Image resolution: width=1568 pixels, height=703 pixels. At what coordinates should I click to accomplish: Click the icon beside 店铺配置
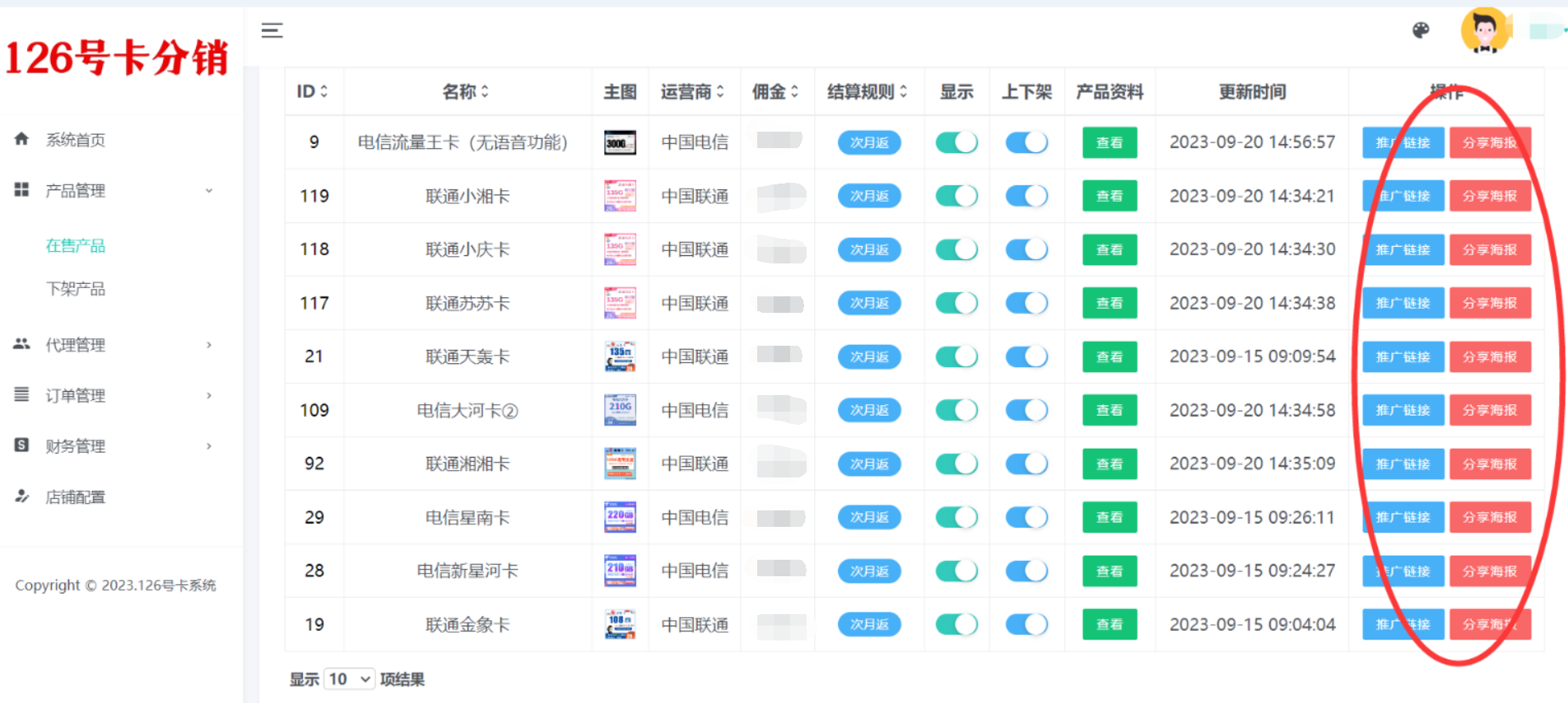[21, 496]
